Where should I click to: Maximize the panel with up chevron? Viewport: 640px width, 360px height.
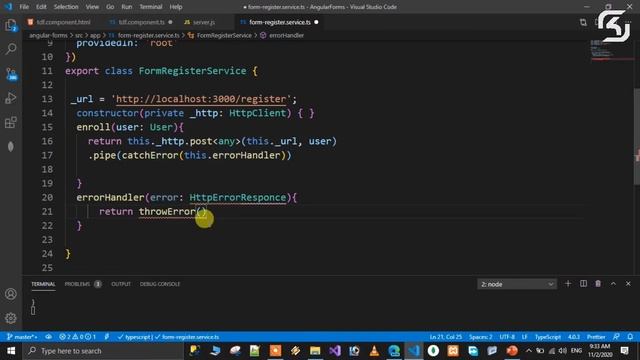(613, 284)
